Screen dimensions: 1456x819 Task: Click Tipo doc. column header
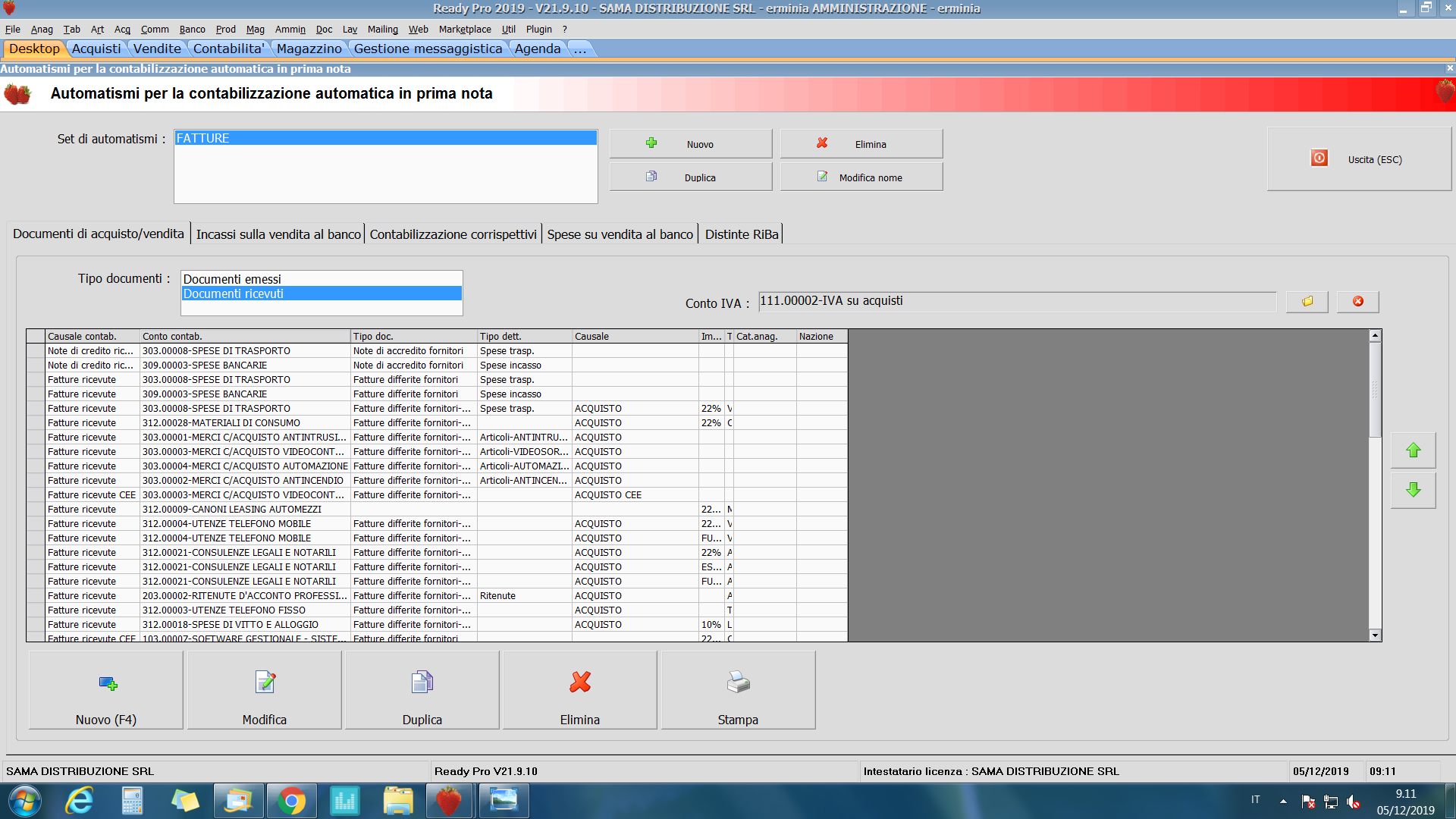coord(413,336)
